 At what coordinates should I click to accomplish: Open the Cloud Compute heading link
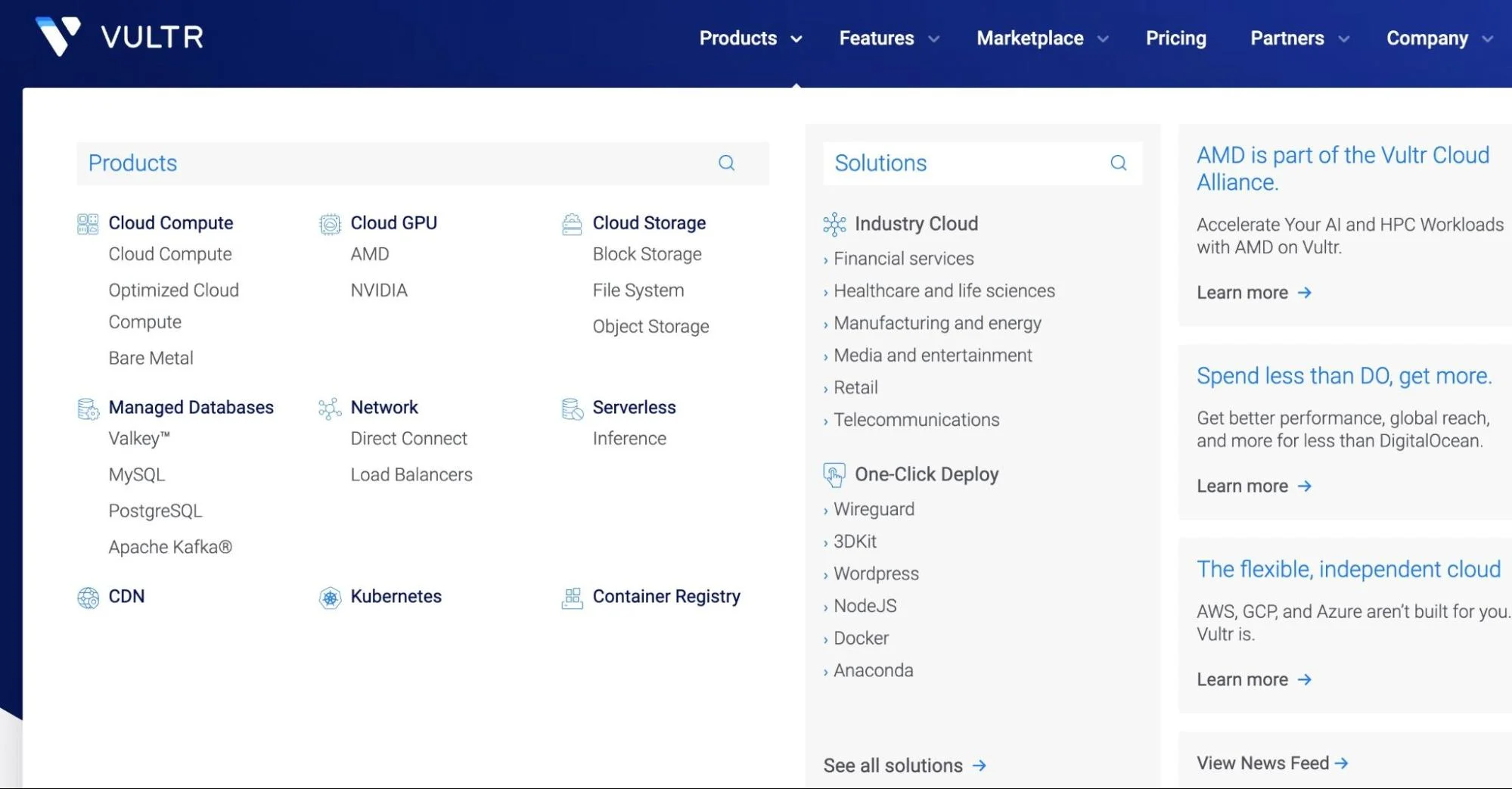pyautogui.click(x=171, y=223)
